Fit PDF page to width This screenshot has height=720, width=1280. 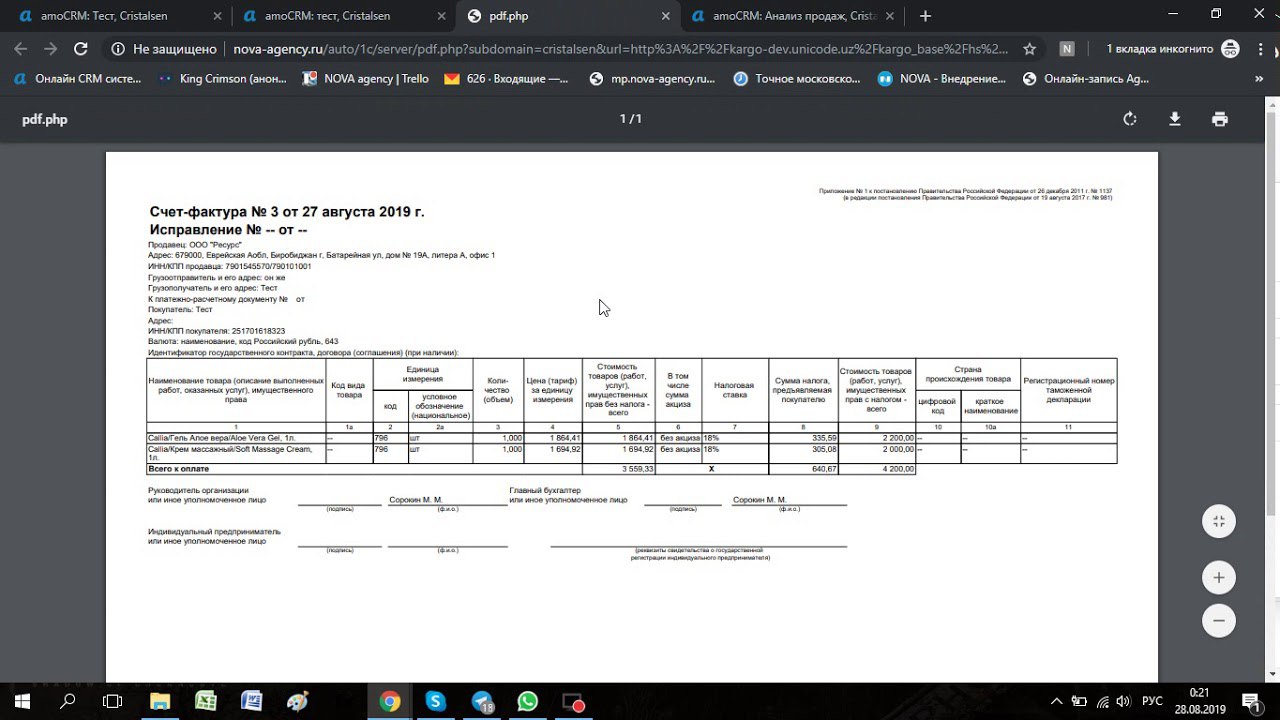[x=1218, y=521]
